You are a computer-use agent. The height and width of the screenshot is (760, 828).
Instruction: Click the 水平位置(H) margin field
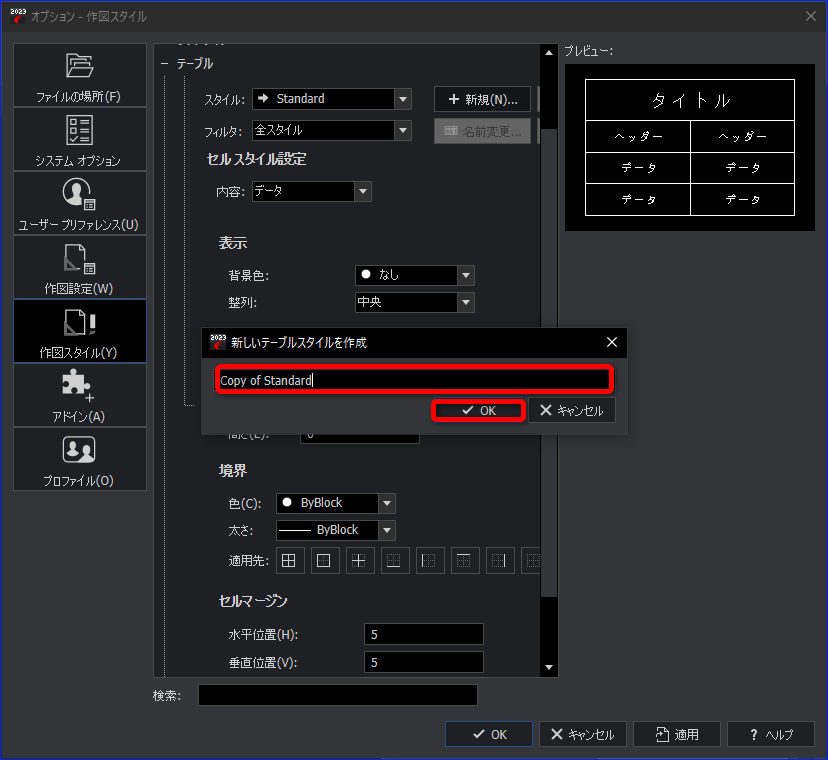tap(424, 634)
